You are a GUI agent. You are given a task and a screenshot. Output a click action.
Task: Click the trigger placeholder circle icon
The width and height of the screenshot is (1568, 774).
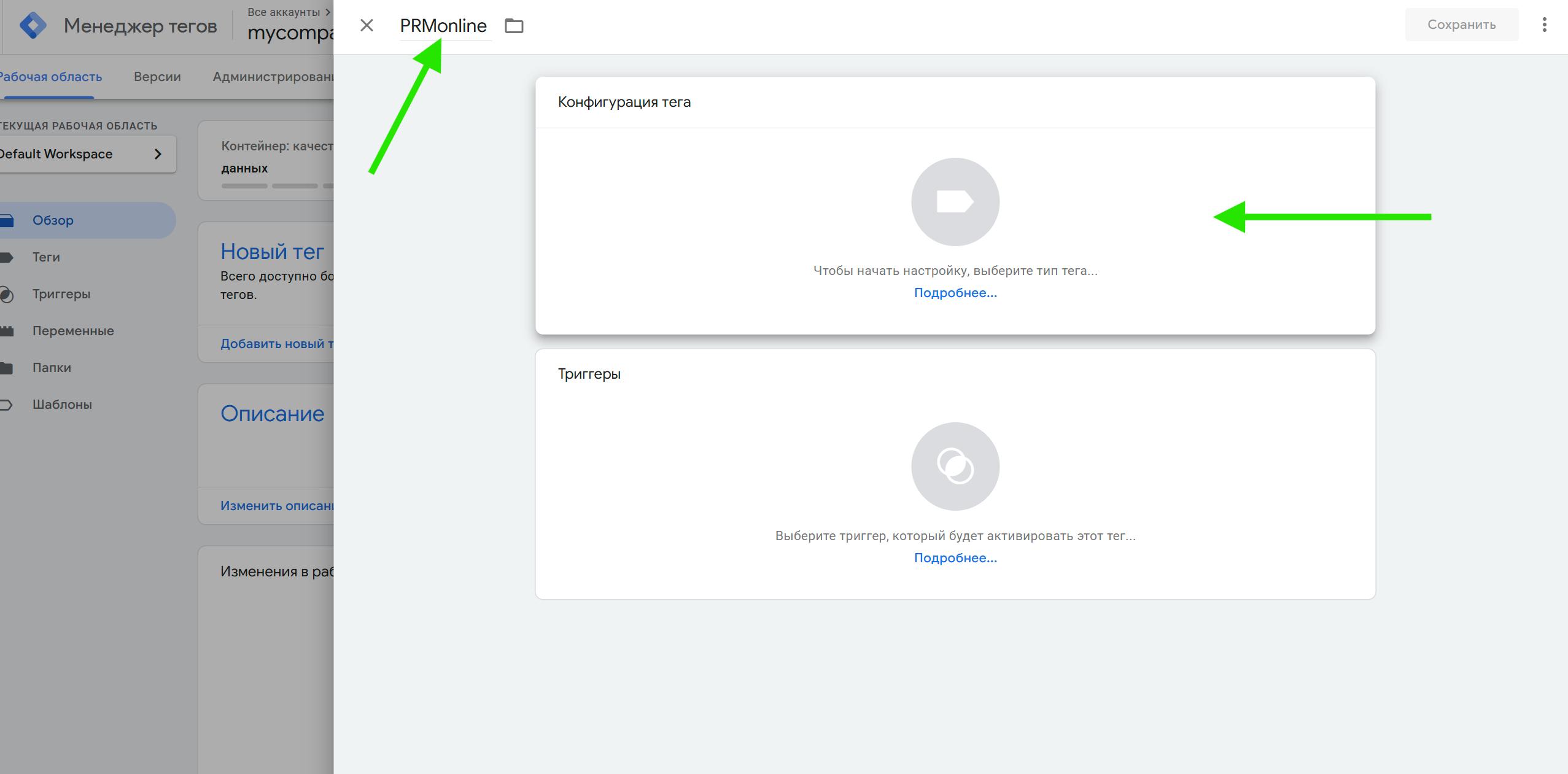[955, 466]
